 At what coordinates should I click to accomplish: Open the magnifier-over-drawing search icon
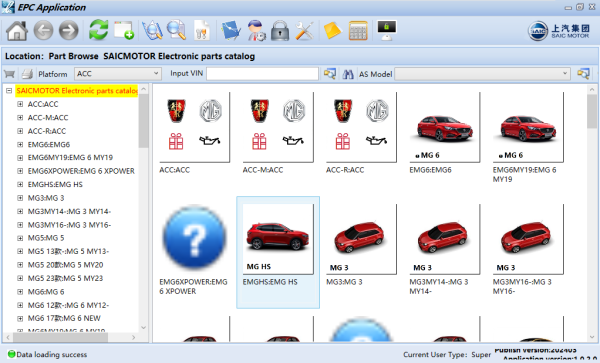[152, 30]
